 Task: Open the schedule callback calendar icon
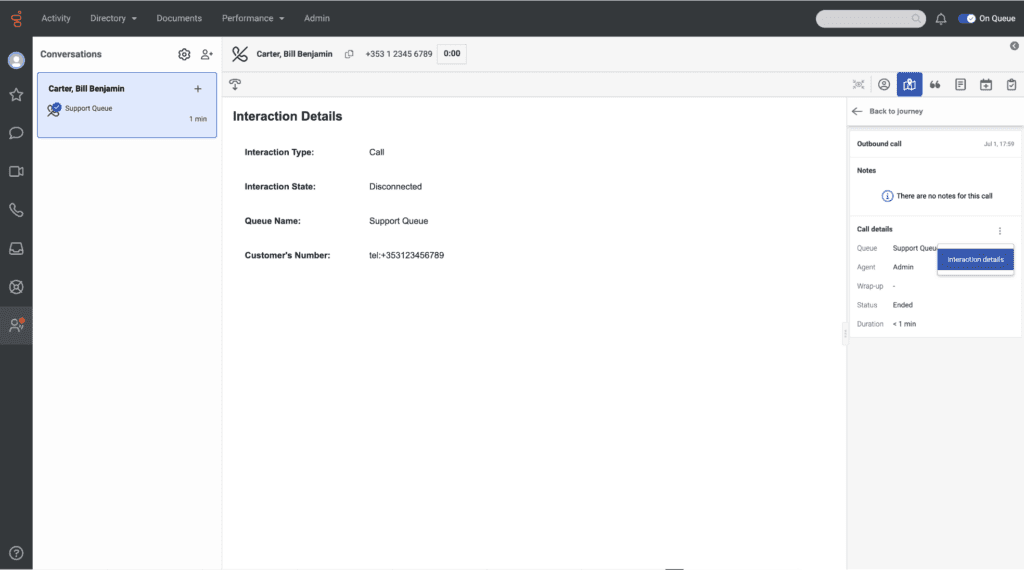(986, 85)
